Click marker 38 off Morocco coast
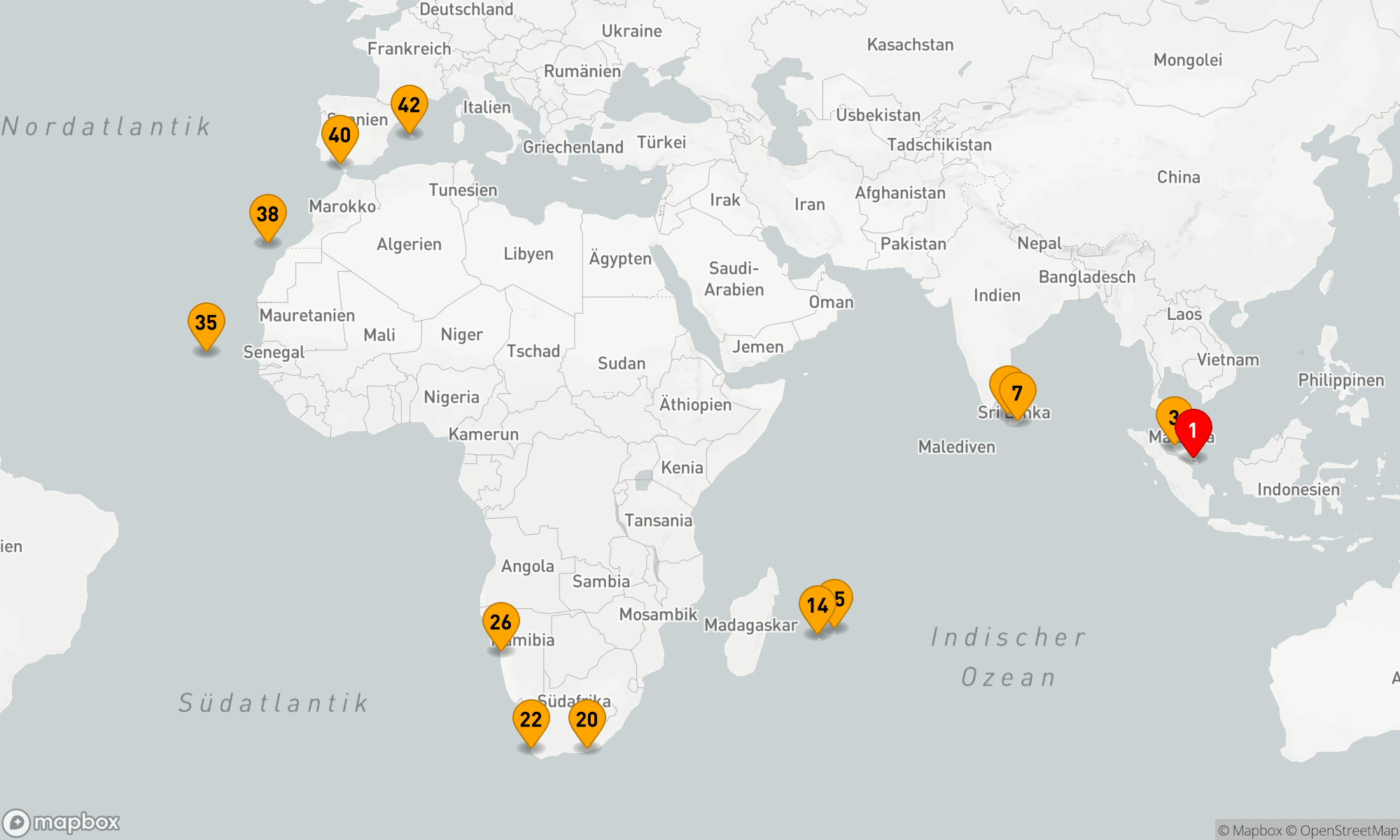 [x=267, y=215]
